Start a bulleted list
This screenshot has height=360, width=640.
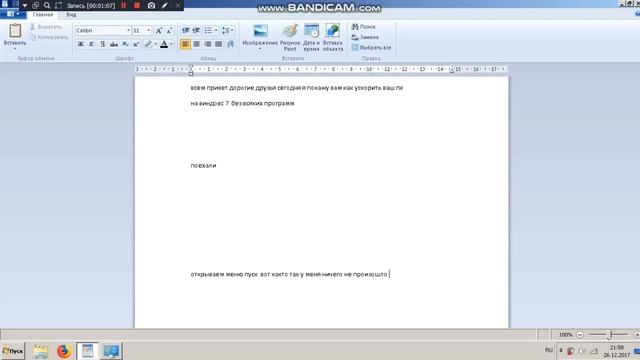tap(208, 31)
